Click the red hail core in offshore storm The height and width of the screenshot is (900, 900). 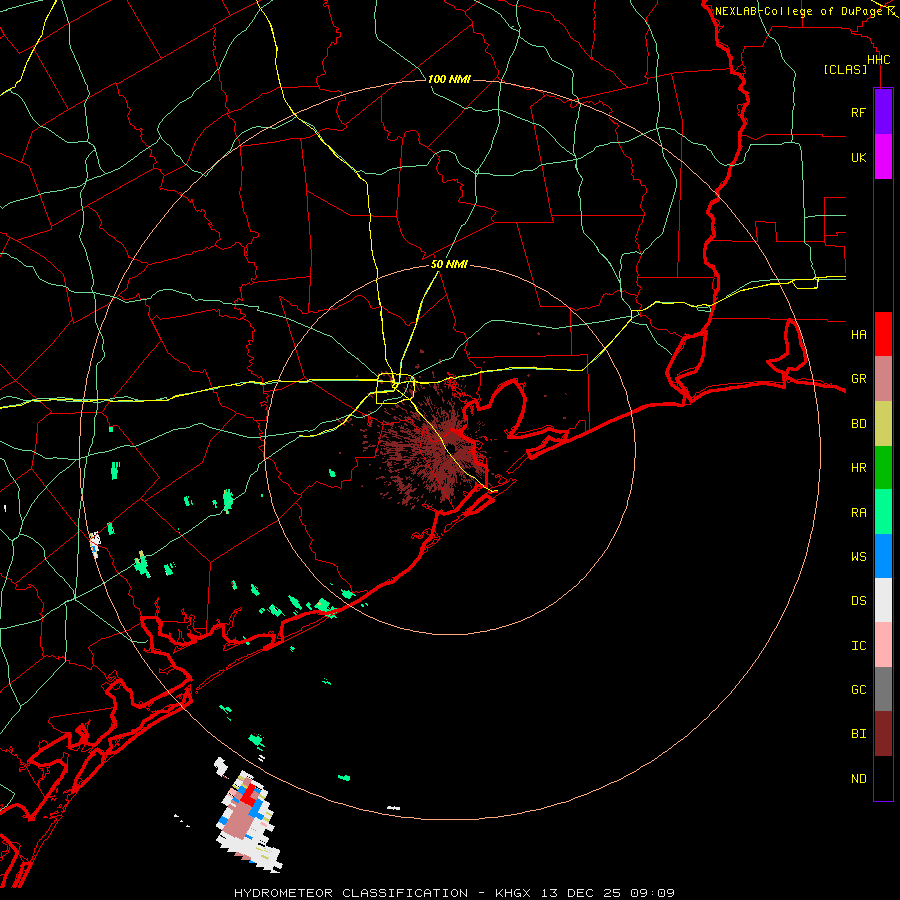point(249,796)
